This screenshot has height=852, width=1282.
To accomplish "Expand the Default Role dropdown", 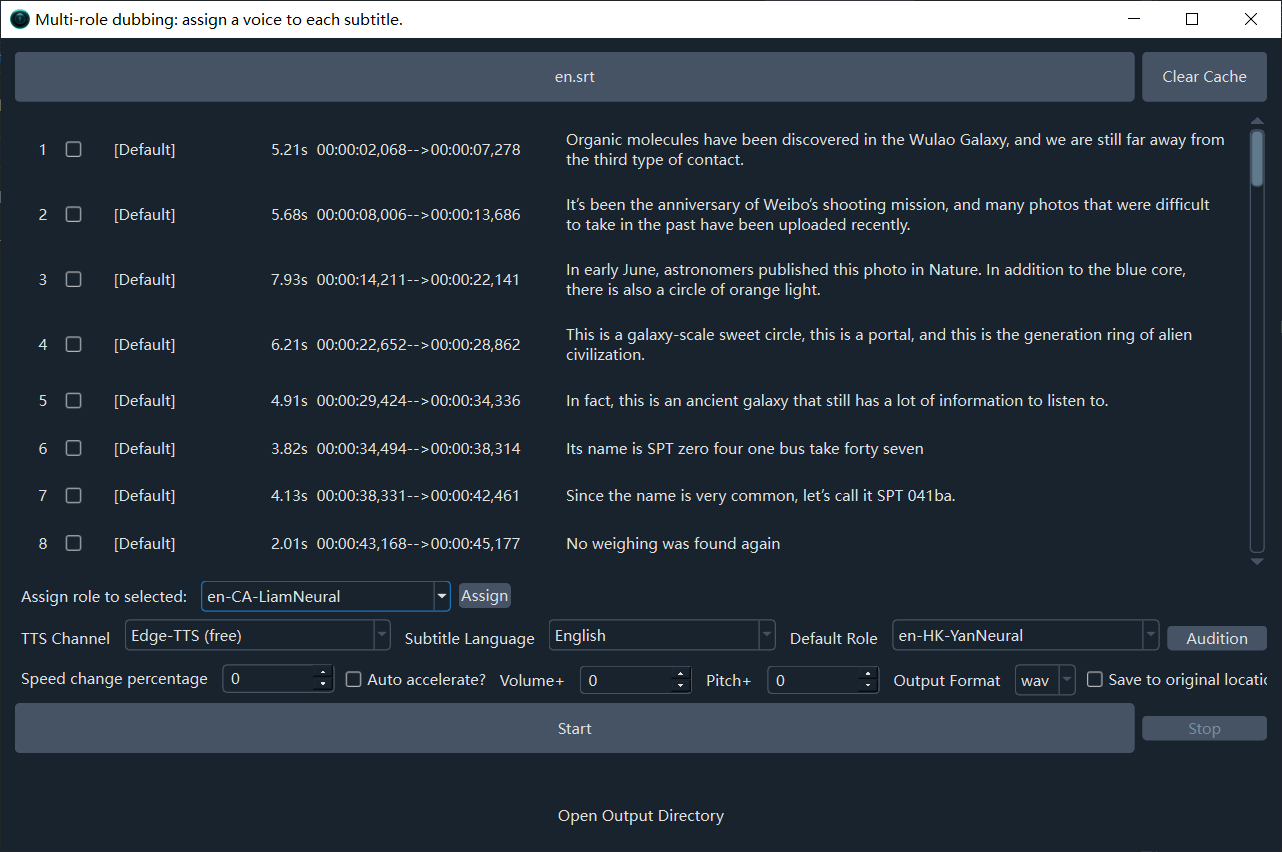I will pos(1150,635).
